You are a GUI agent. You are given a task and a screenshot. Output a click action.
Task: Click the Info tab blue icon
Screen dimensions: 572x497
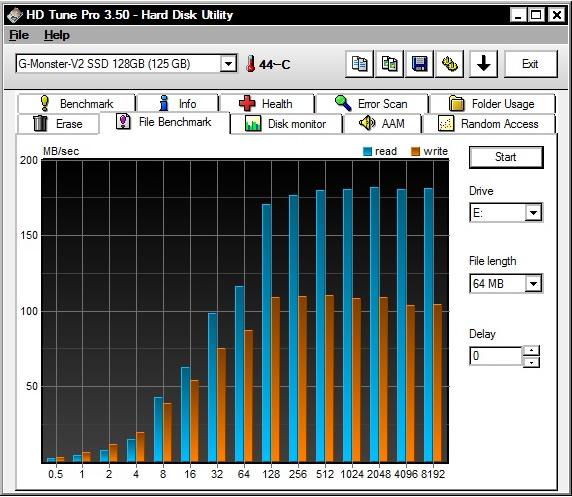click(164, 103)
